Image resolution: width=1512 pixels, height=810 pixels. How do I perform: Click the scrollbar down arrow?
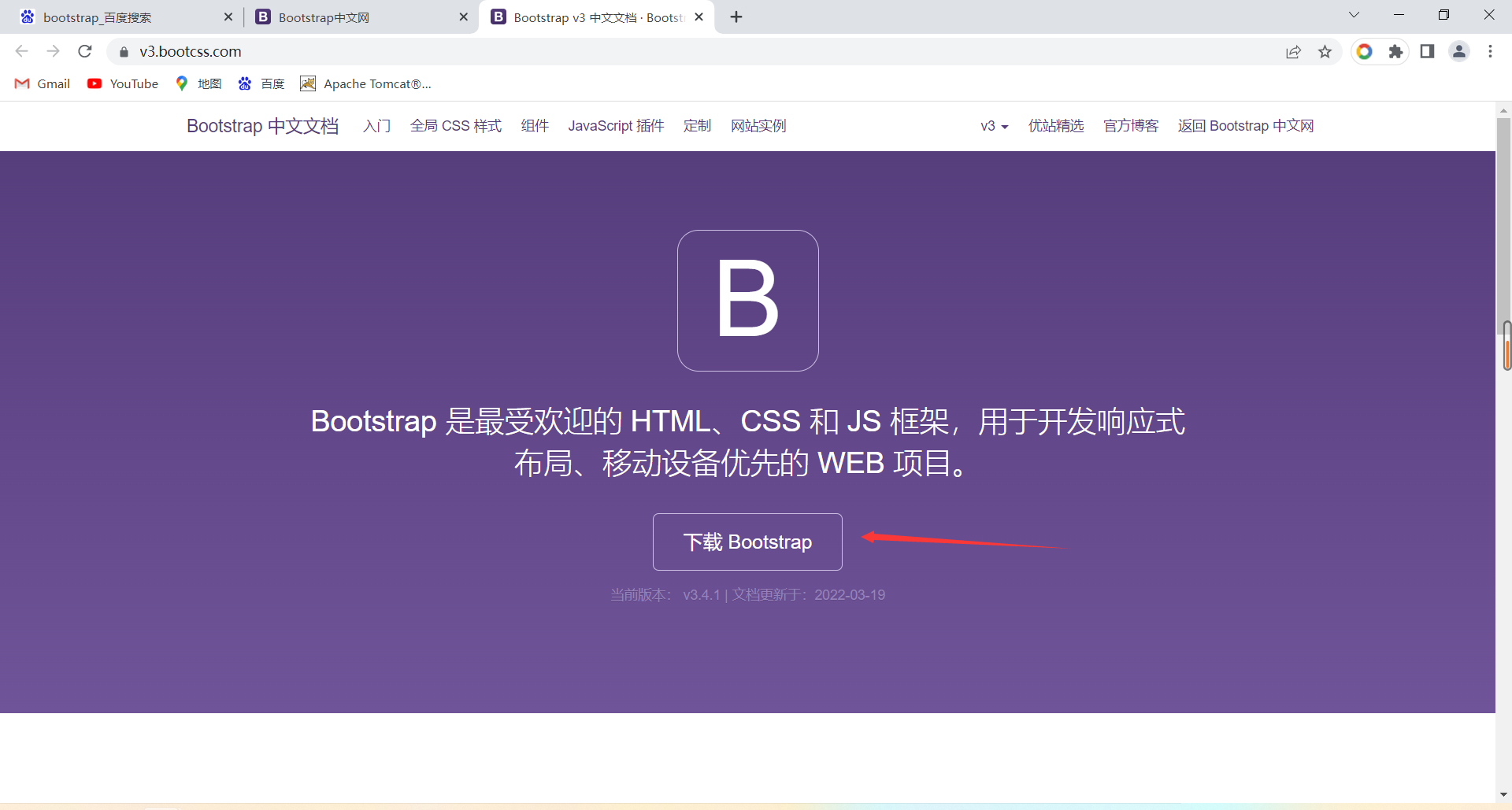pos(1503,795)
